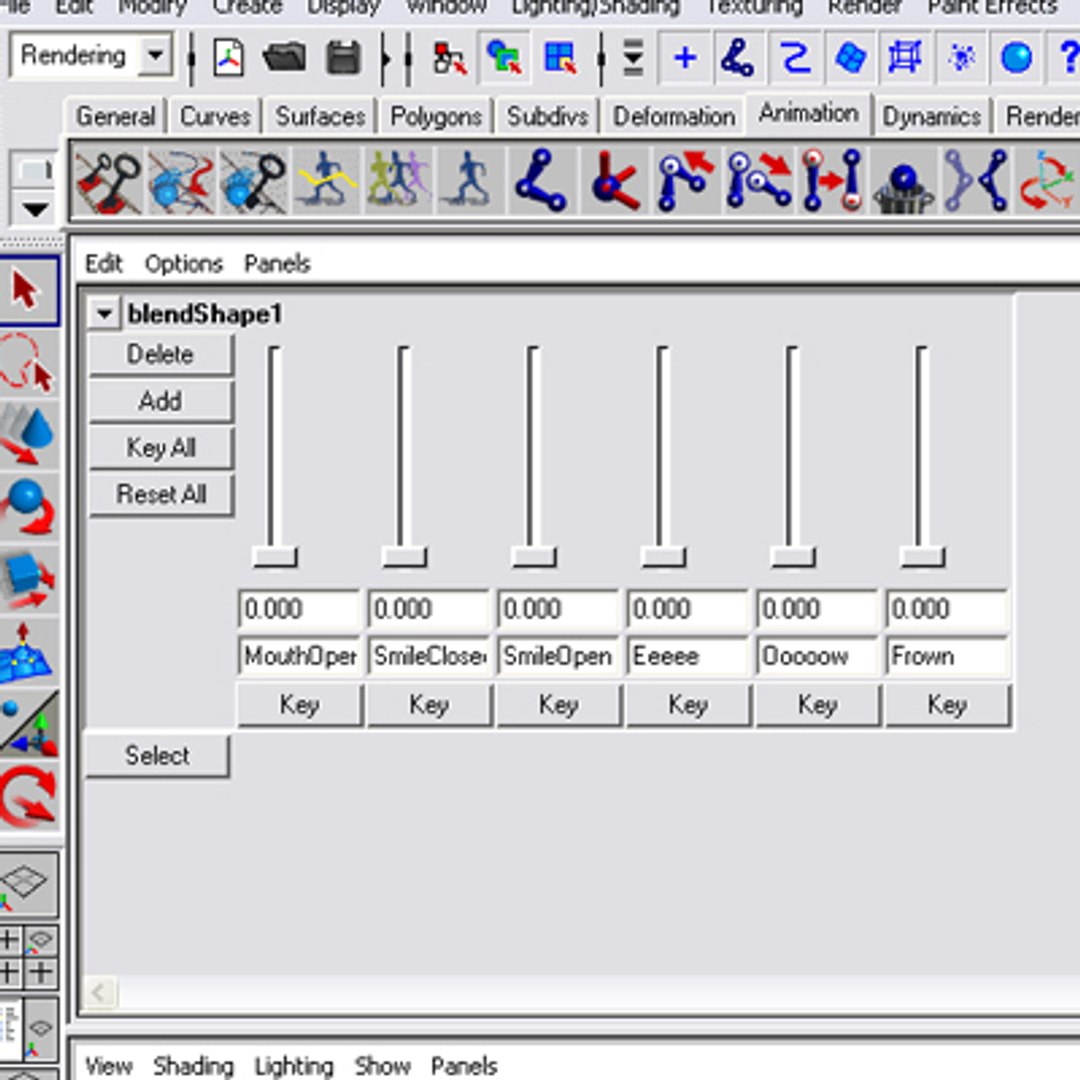Click the MouthOpen slider handle
The image size is (1080, 1080).
click(x=275, y=557)
